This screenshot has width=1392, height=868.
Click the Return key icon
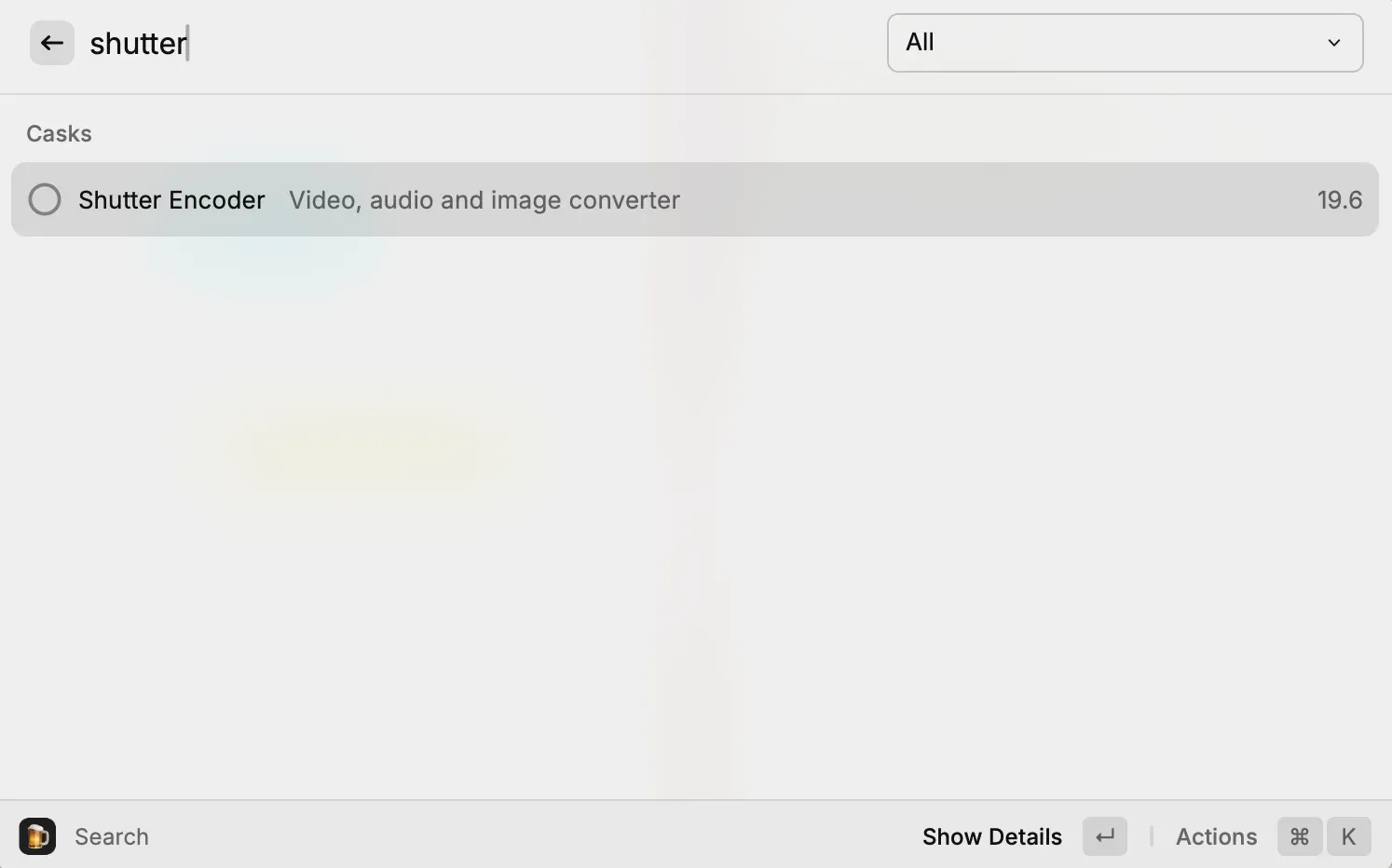click(x=1105, y=836)
